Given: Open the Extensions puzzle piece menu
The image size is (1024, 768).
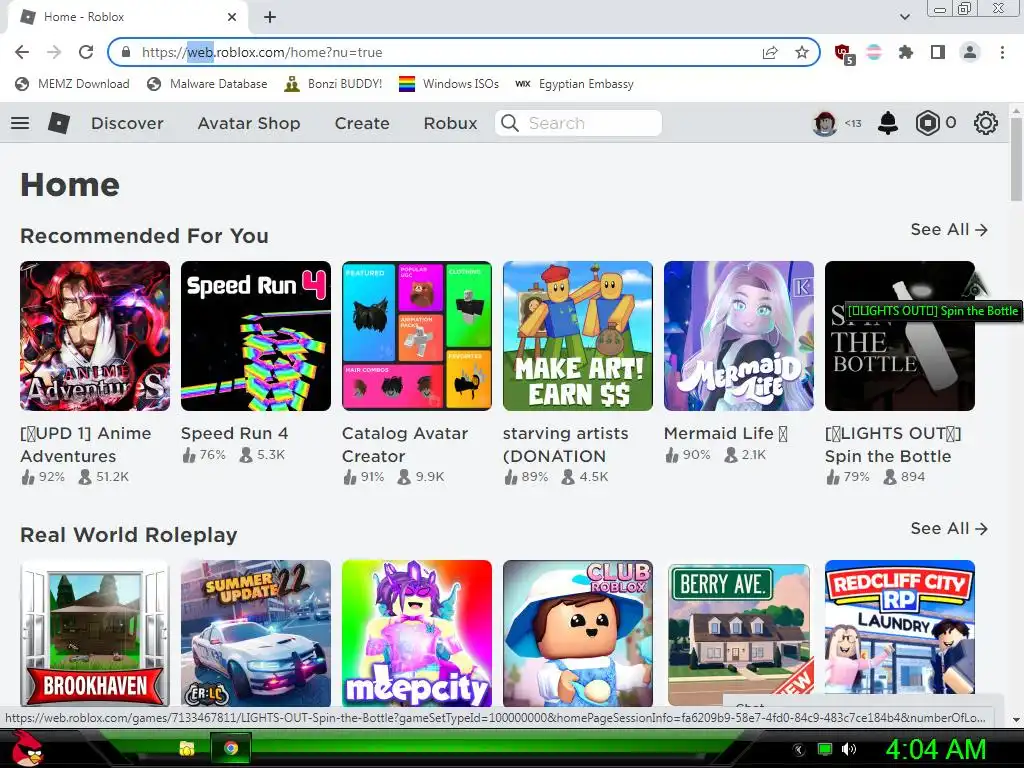Looking at the screenshot, I should pyautogui.click(x=906, y=52).
